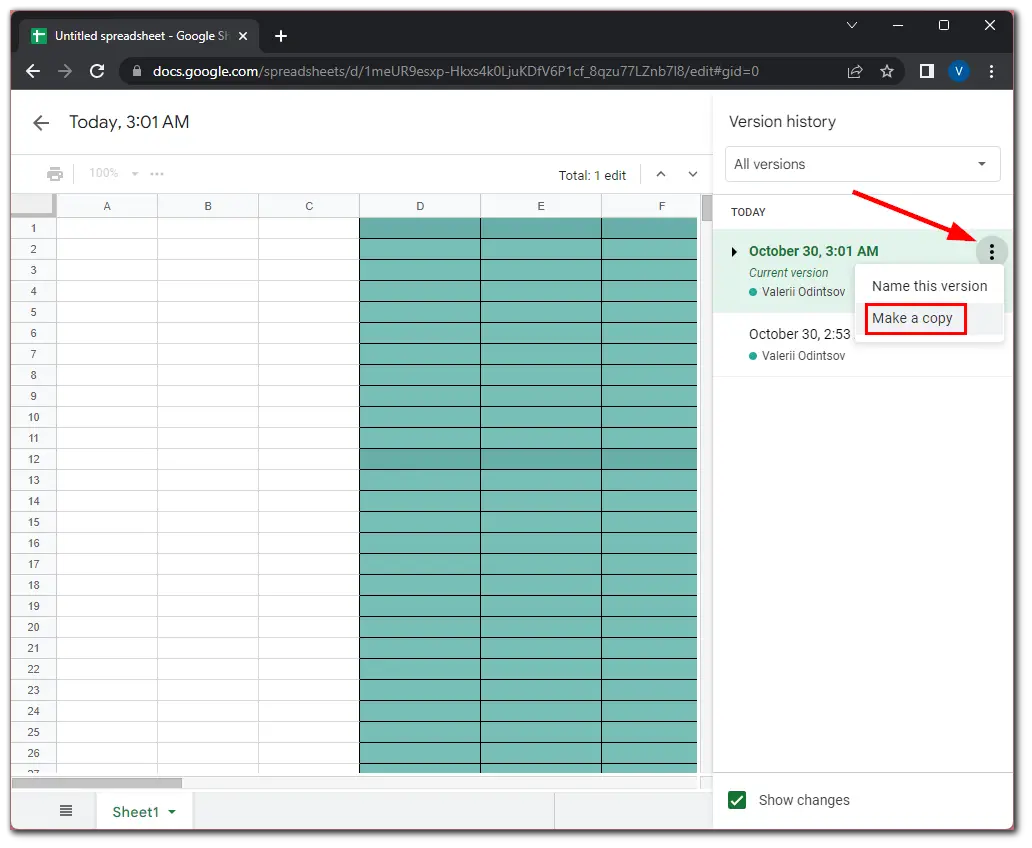Image resolution: width=1032 pixels, height=848 pixels.
Task: Click the Current version label
Action: 788,273
